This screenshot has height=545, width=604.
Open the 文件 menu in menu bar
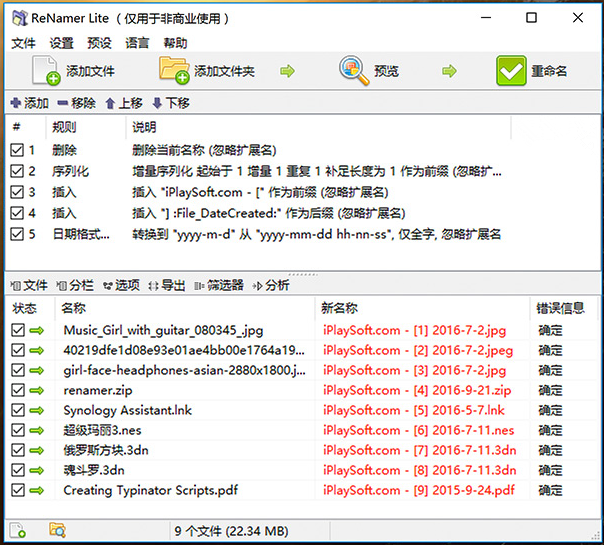tap(23, 43)
